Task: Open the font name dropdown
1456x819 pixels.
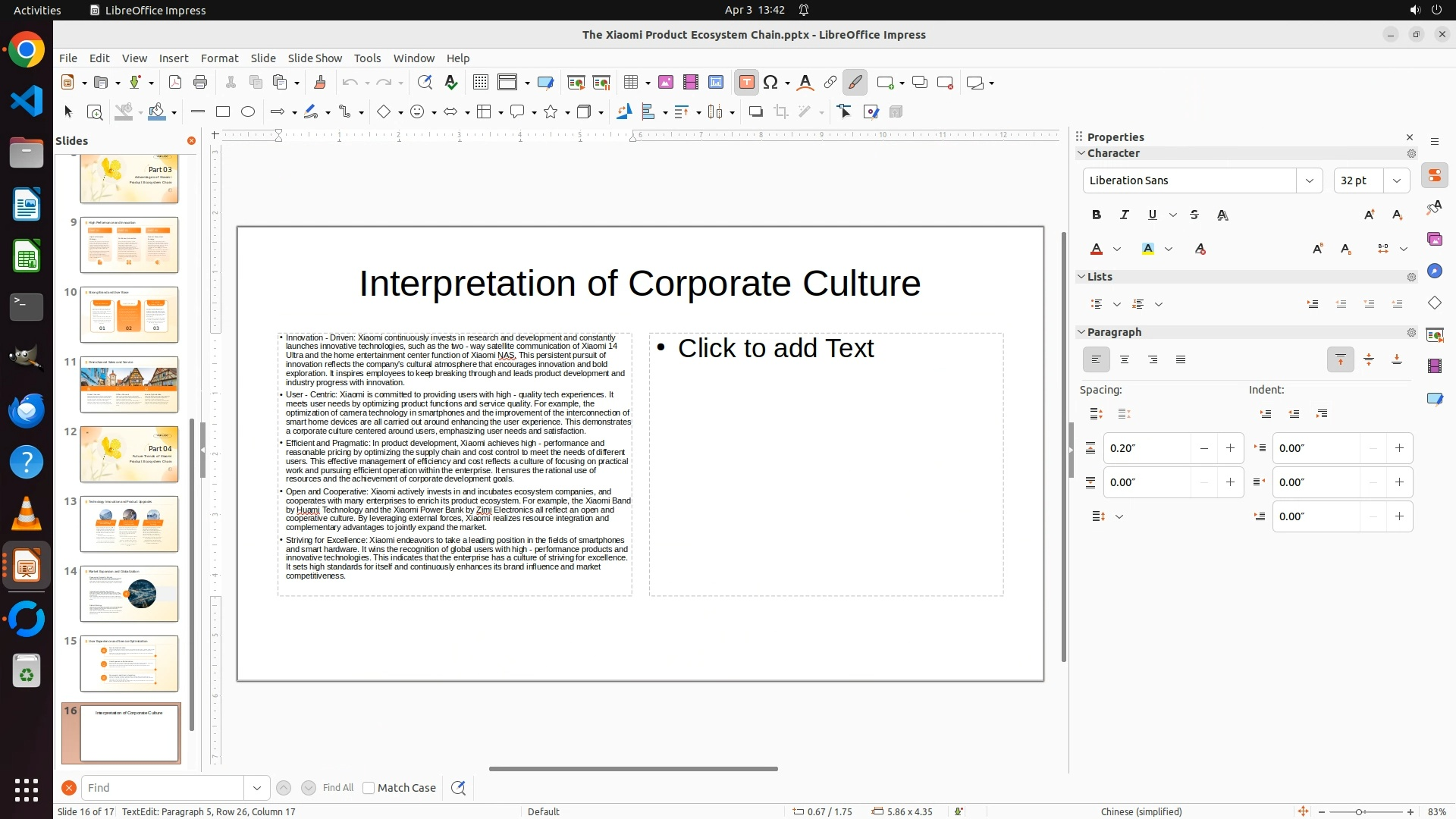Action: click(1309, 180)
